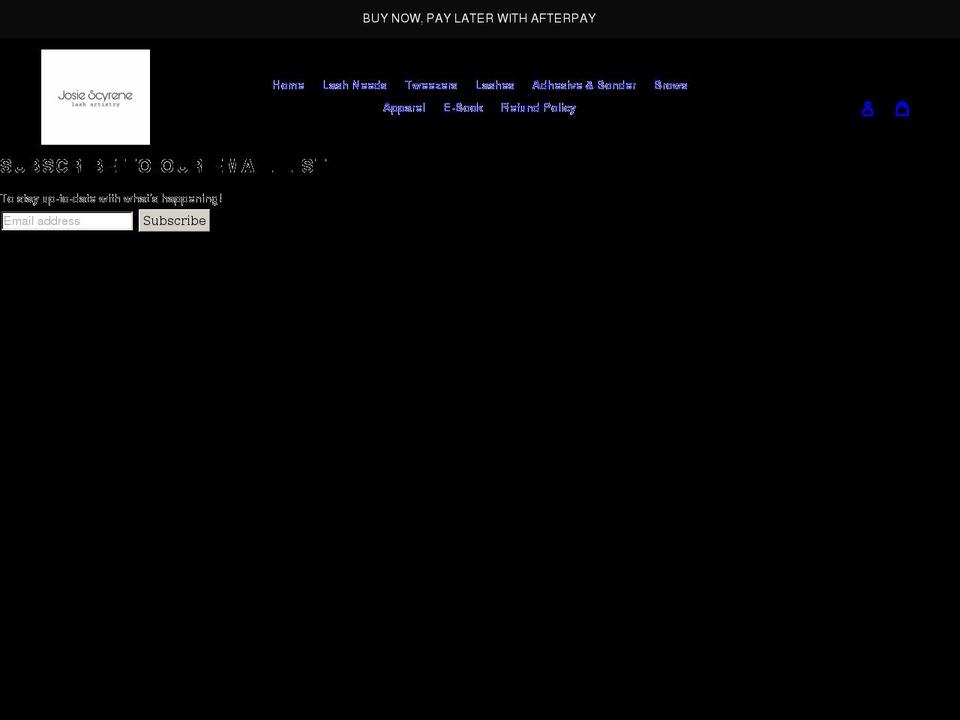Navigate to the Lashes page

click(495, 85)
